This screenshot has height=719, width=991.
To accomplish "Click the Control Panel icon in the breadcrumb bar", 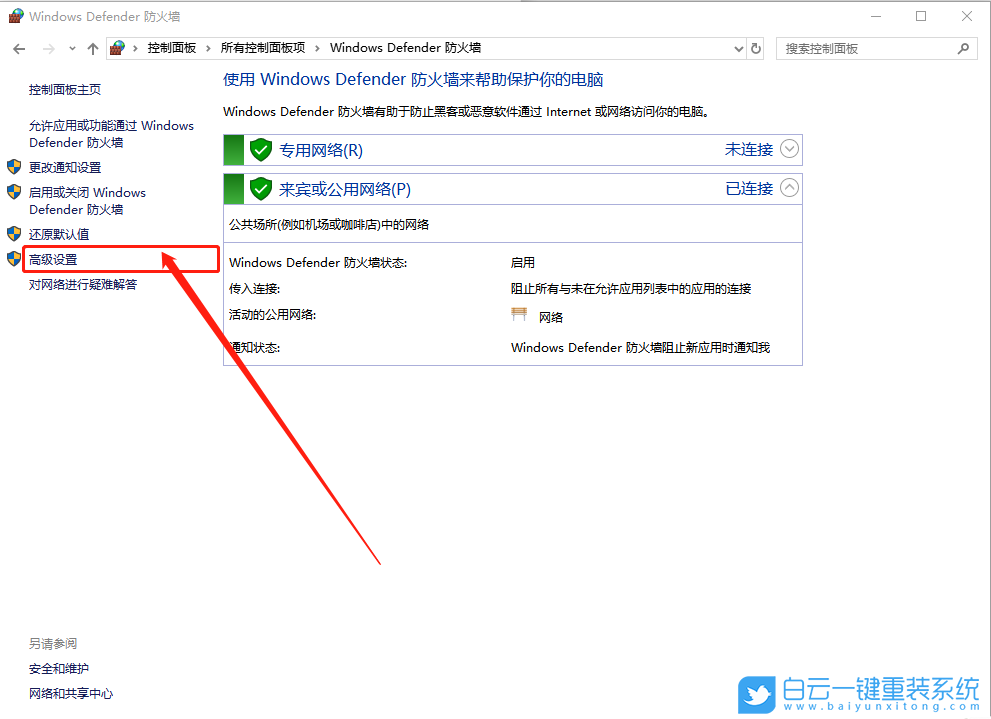I will tap(116, 48).
